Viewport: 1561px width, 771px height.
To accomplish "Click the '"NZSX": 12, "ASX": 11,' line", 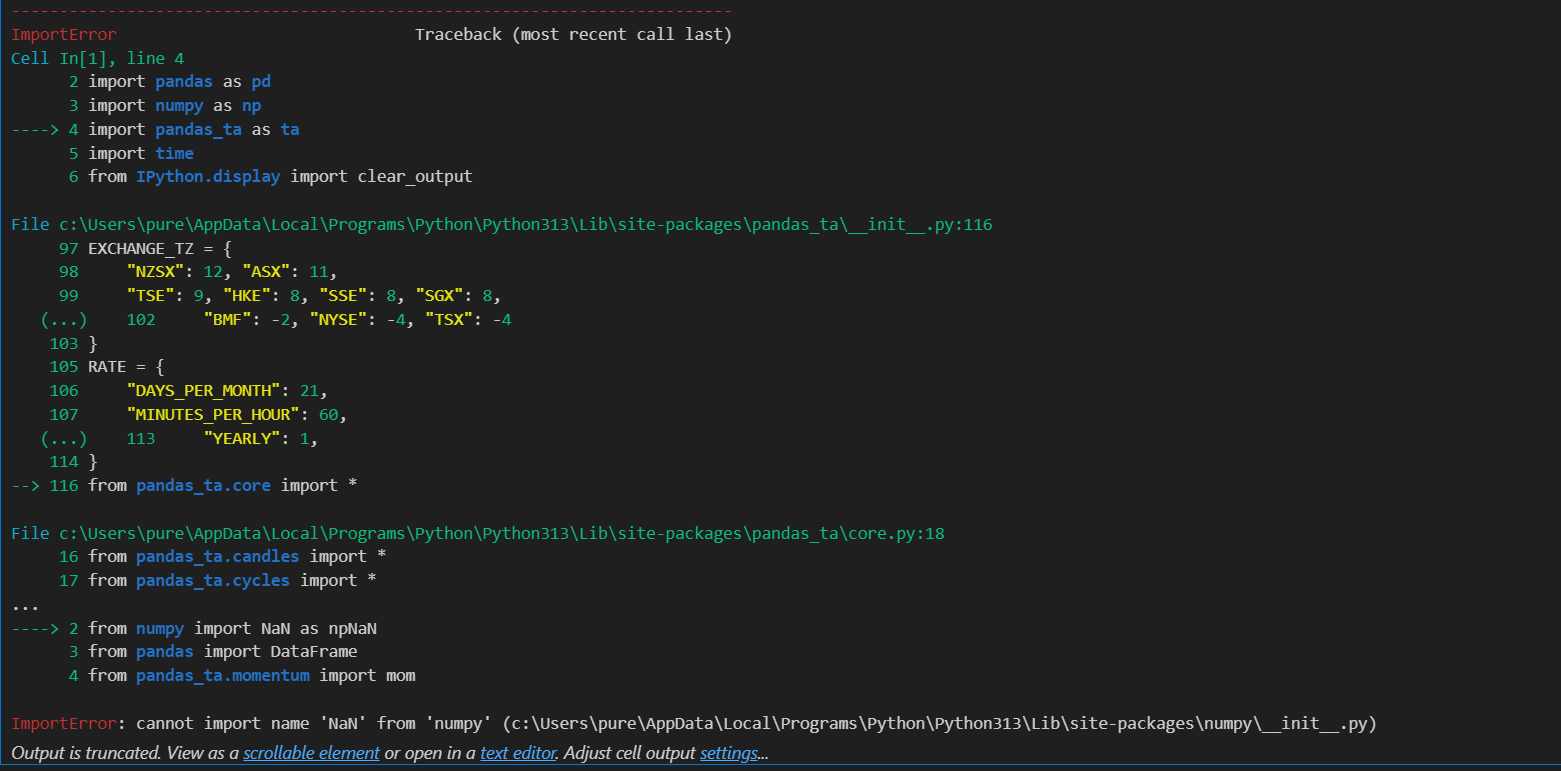I will (x=232, y=272).
